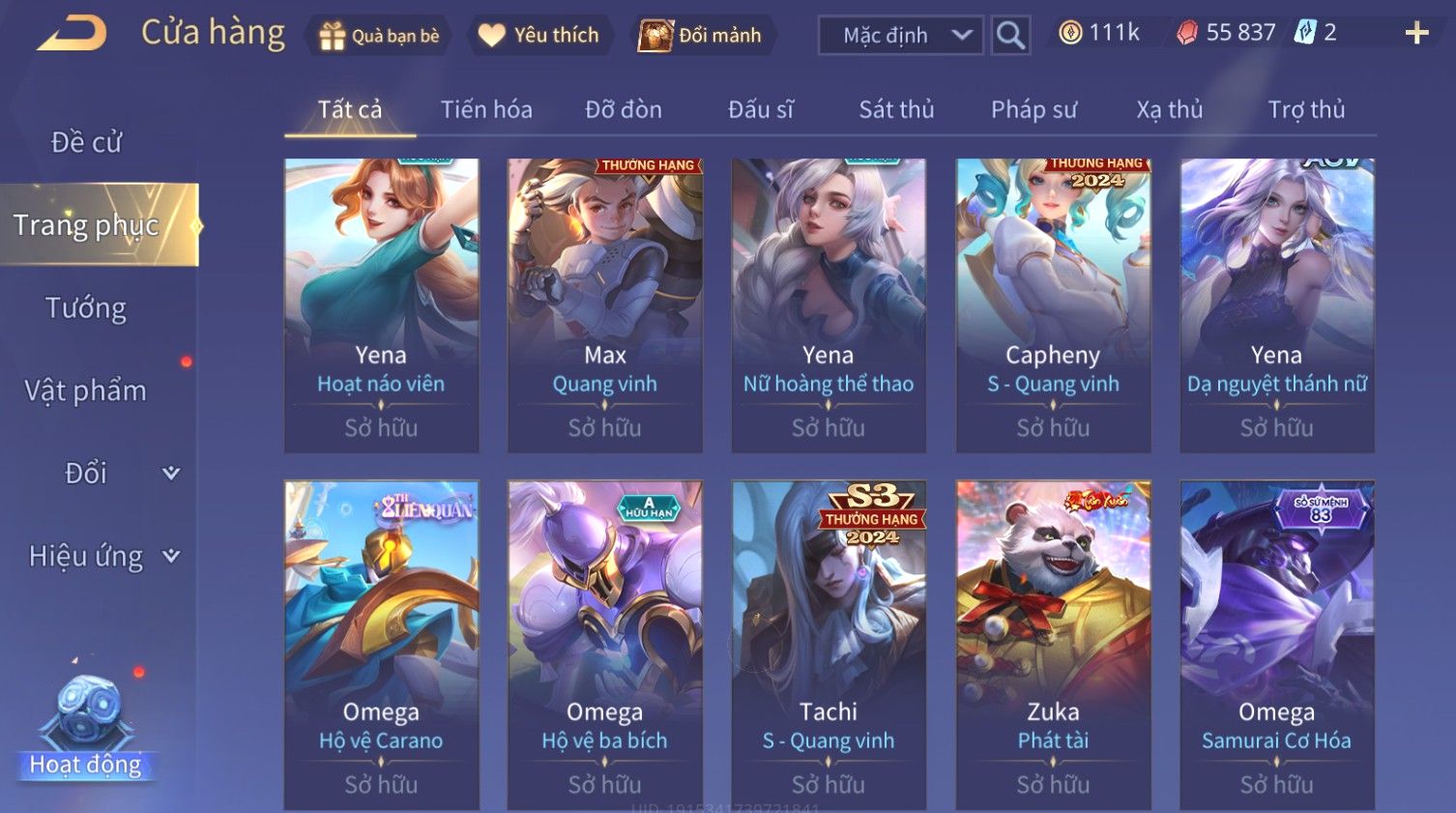Viewport: 1456px width, 813px height.
Task: Open the Mặc định sort dropdown
Action: pyautogui.click(x=901, y=36)
